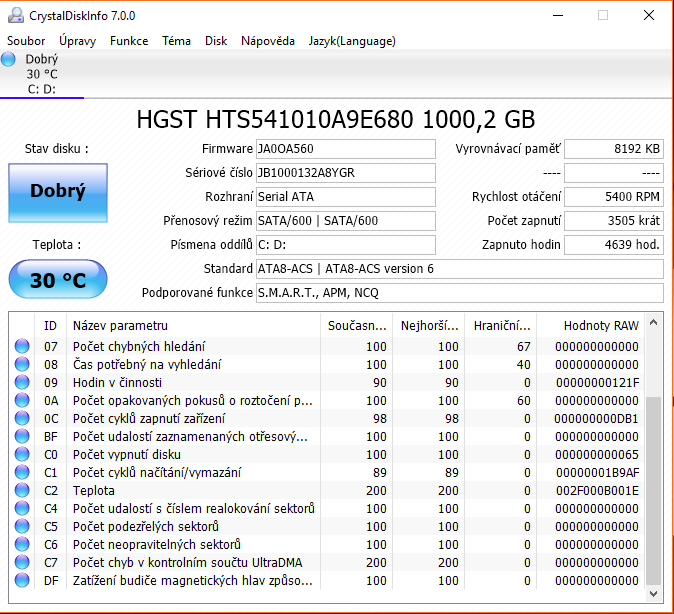Click the transfer mode field SATA/600 | SATA/600

click(x=346, y=221)
